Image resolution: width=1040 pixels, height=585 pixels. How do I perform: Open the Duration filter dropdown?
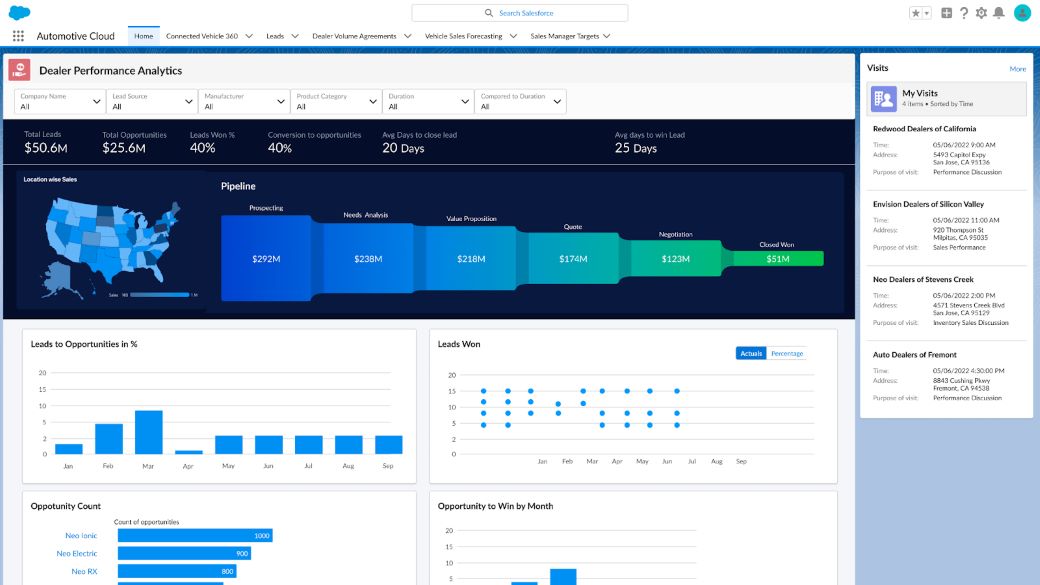coord(428,101)
